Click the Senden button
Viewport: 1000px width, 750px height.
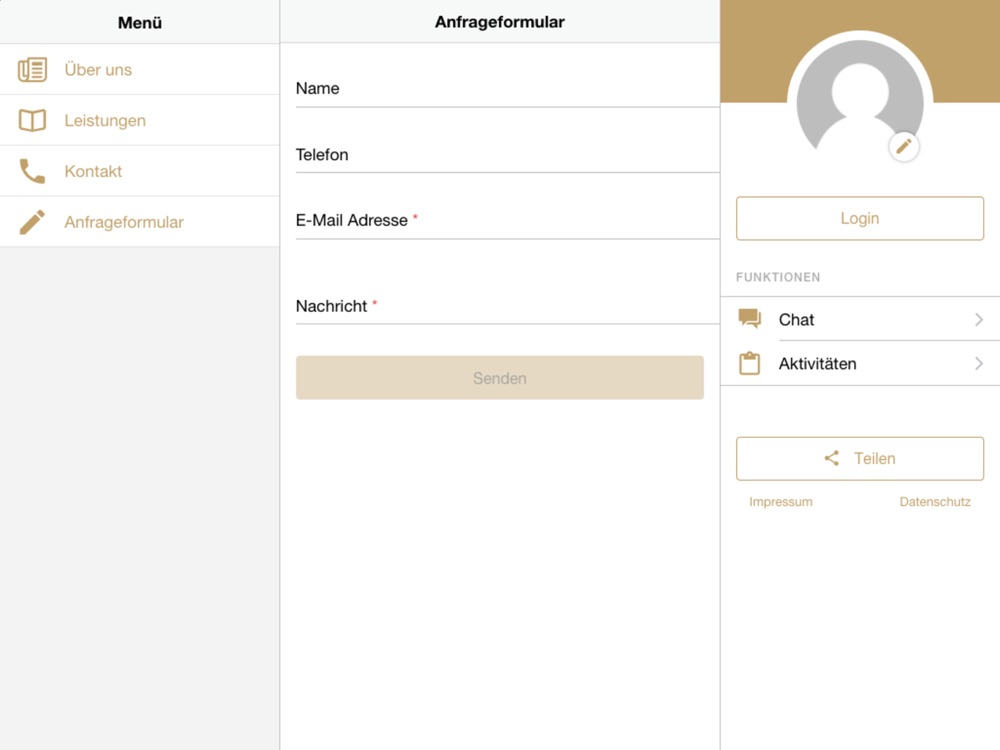pos(499,378)
